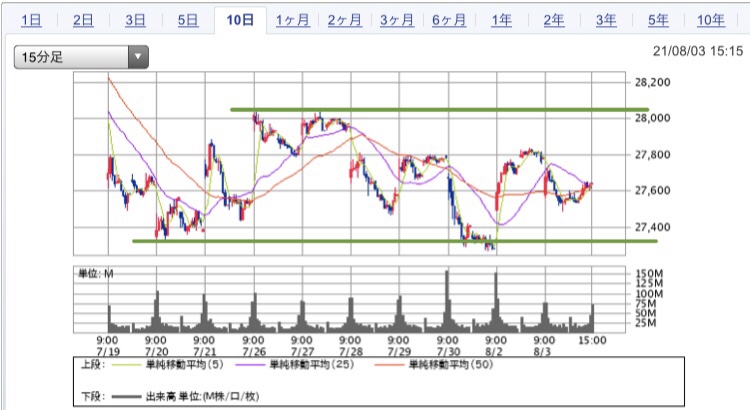This screenshot has width=750, height=410.
Task: Show the 2年 chart range
Action: [553, 20]
